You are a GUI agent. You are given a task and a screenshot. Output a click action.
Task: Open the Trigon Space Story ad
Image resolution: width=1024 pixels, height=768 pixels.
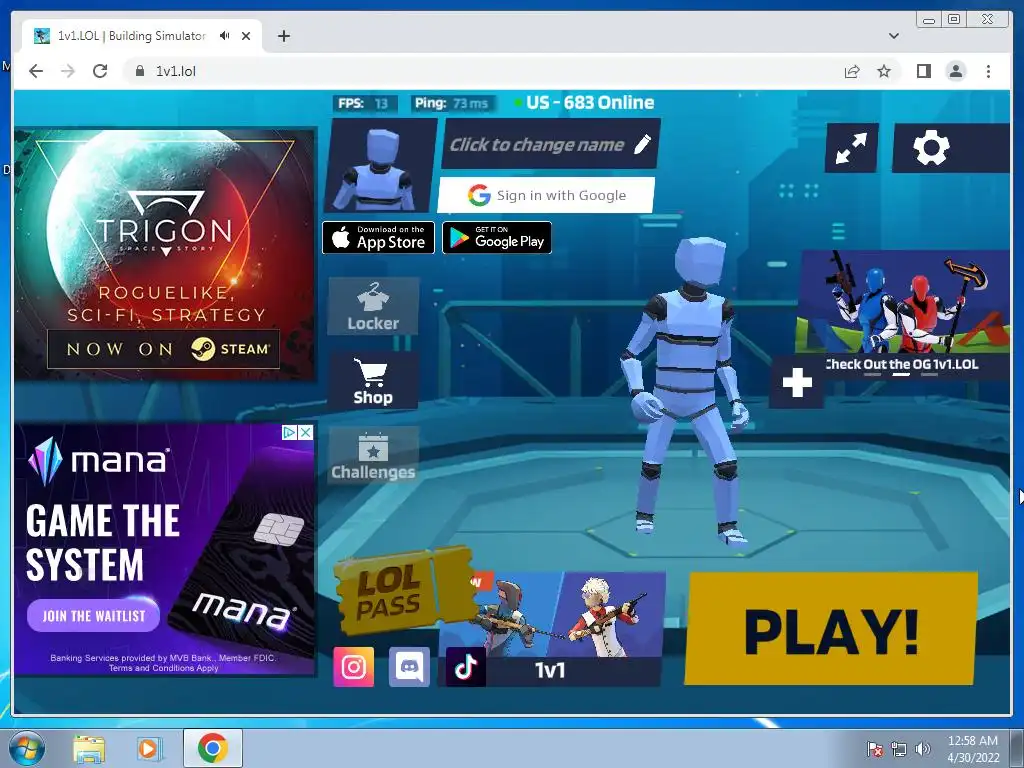point(165,255)
